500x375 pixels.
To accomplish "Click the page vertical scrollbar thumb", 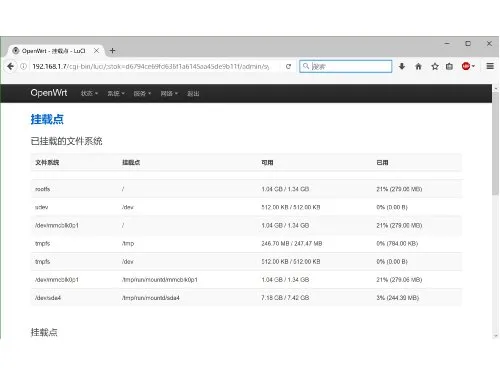I will [495, 143].
